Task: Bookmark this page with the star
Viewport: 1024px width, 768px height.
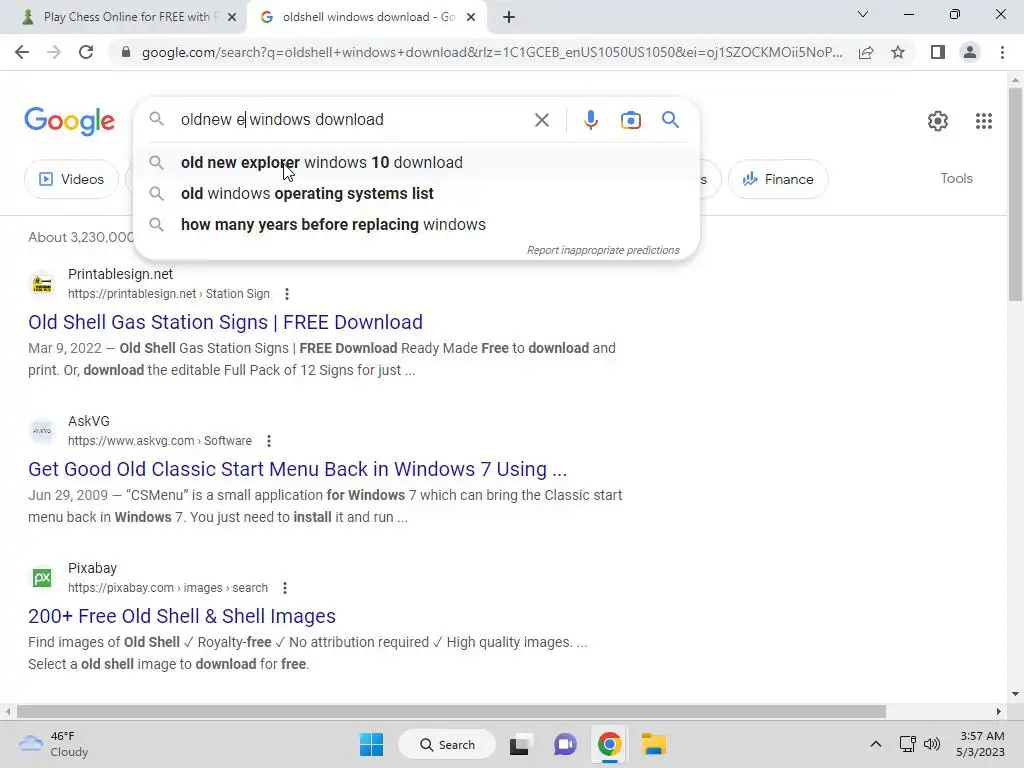Action: [898, 52]
